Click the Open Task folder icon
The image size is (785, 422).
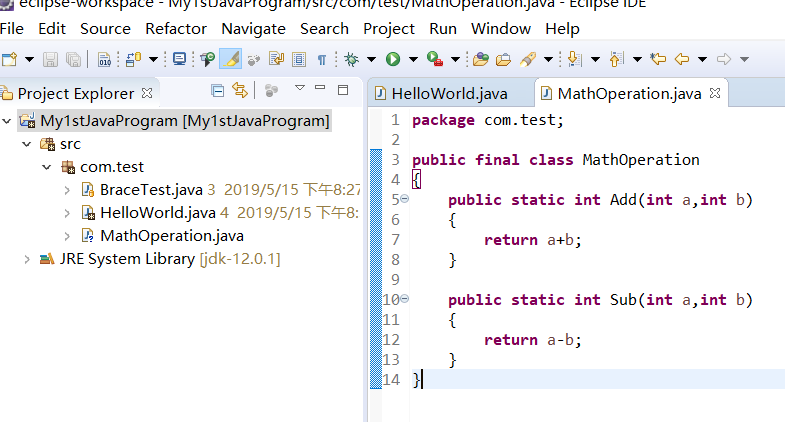(503, 60)
